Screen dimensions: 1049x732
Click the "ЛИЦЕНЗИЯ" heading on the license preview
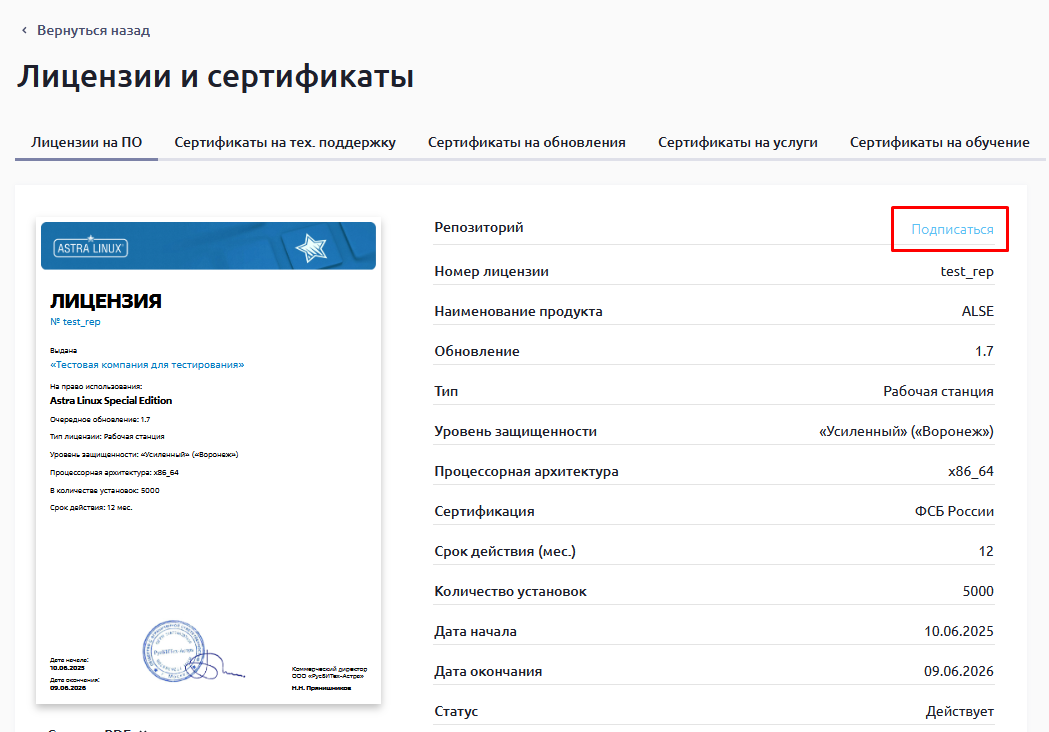coord(105,301)
